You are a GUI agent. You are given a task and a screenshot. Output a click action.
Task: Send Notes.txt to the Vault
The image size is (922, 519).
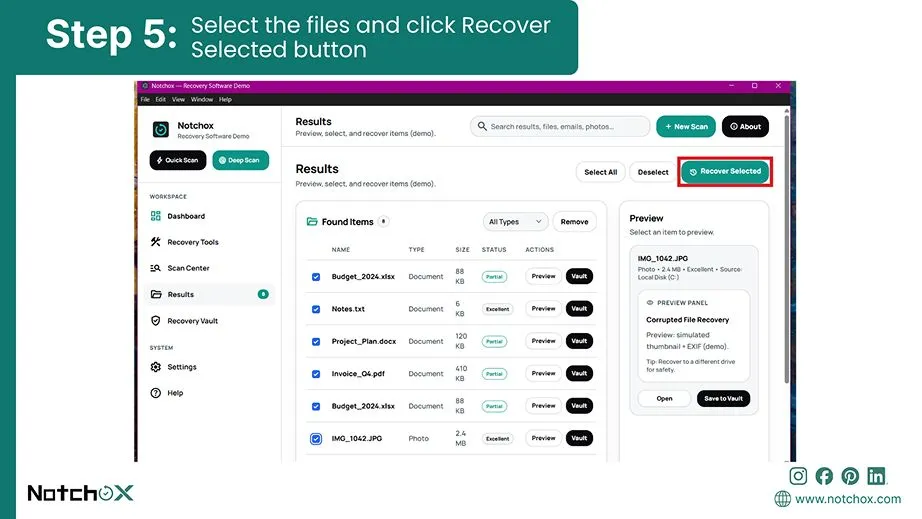pyautogui.click(x=579, y=309)
